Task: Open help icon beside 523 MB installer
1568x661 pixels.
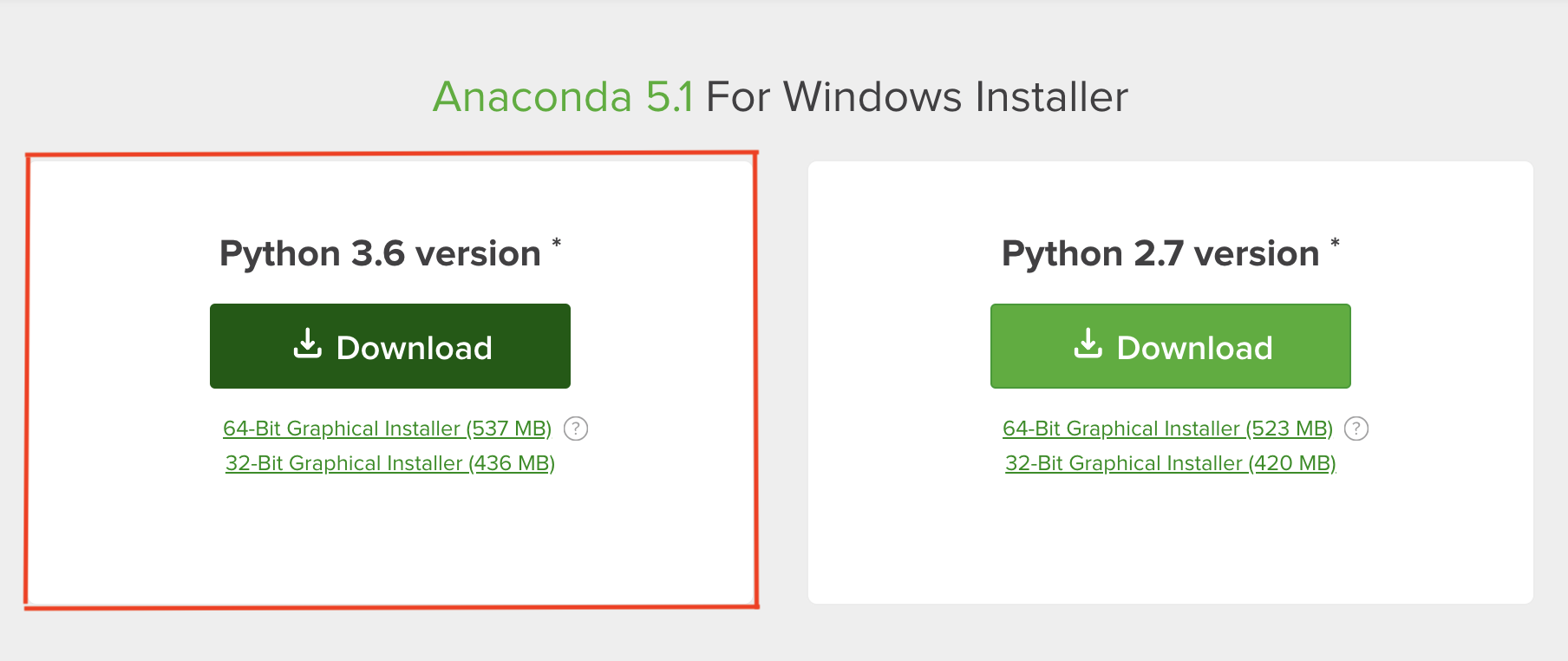Action: tap(1356, 429)
